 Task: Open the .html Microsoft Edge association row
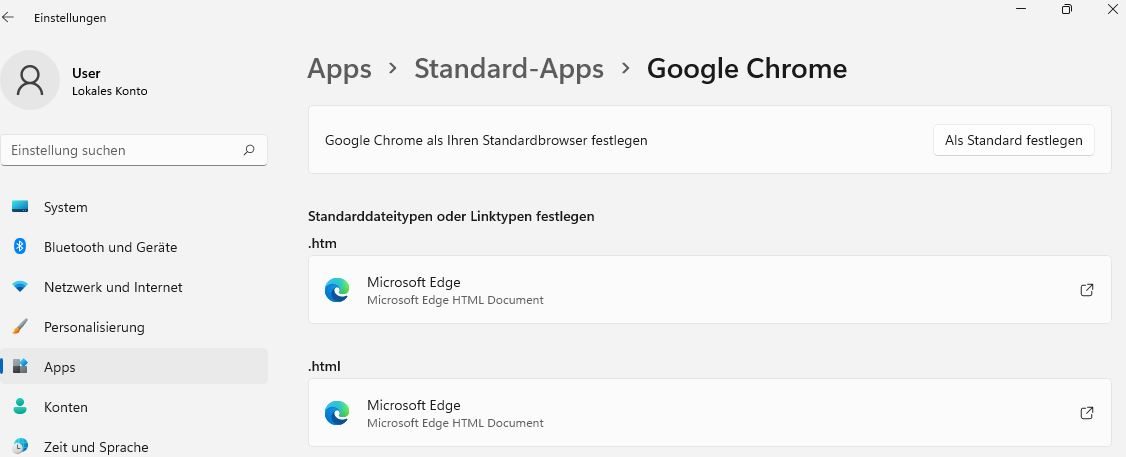tap(700, 413)
